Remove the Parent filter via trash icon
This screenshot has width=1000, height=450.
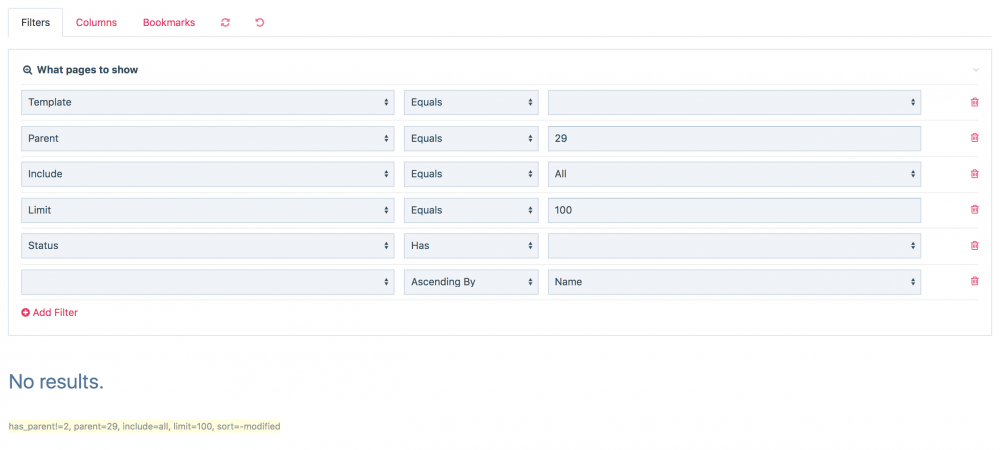click(974, 138)
